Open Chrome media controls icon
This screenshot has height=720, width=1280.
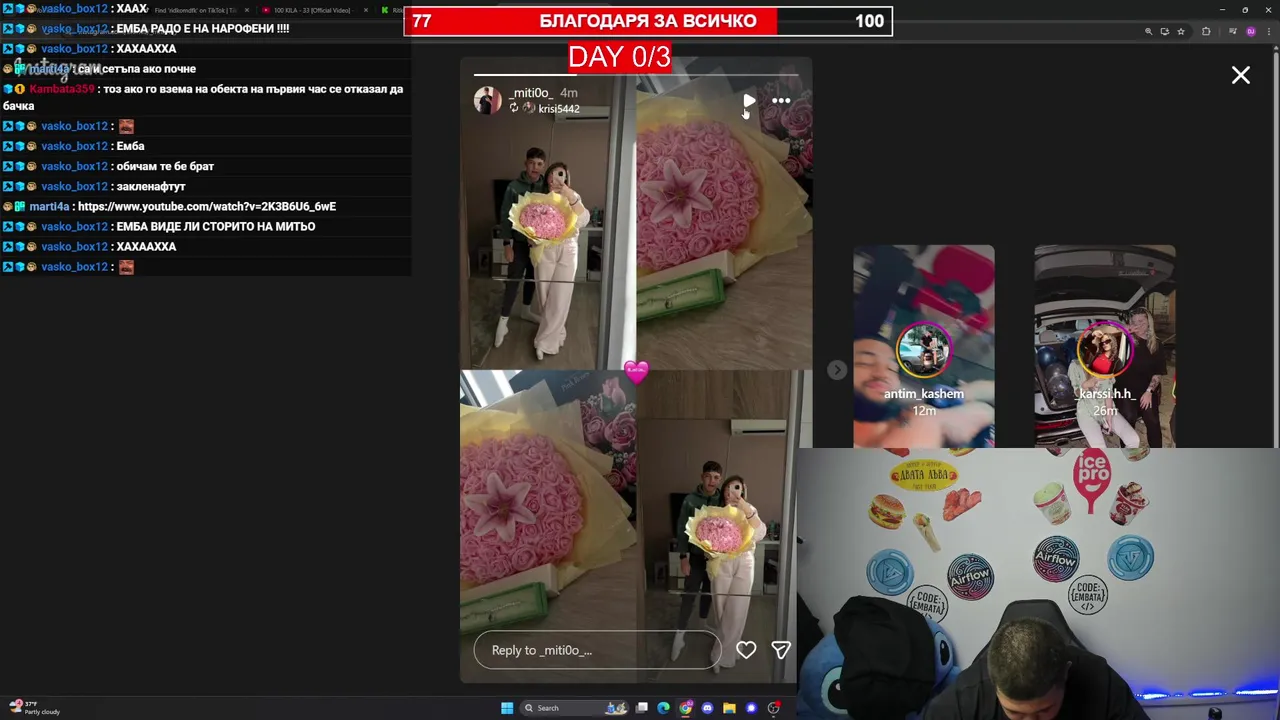1234,31
